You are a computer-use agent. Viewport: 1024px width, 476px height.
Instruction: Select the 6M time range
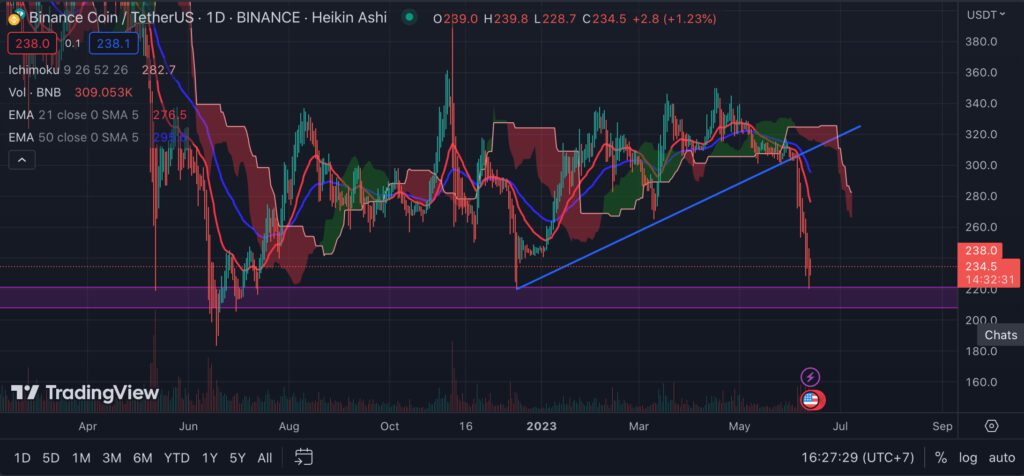click(x=142, y=458)
